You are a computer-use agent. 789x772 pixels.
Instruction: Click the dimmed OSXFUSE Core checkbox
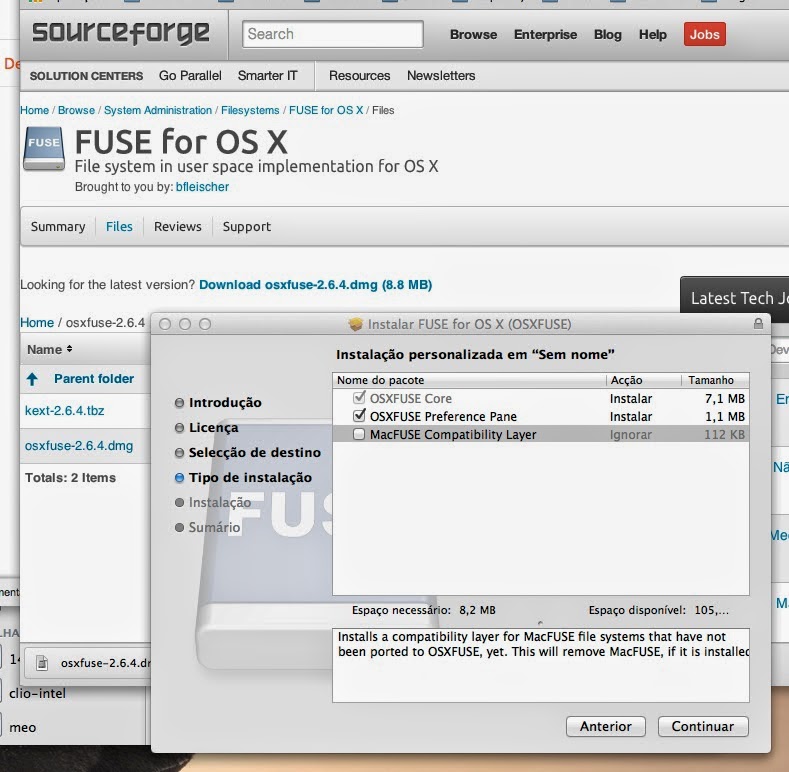[x=359, y=398]
